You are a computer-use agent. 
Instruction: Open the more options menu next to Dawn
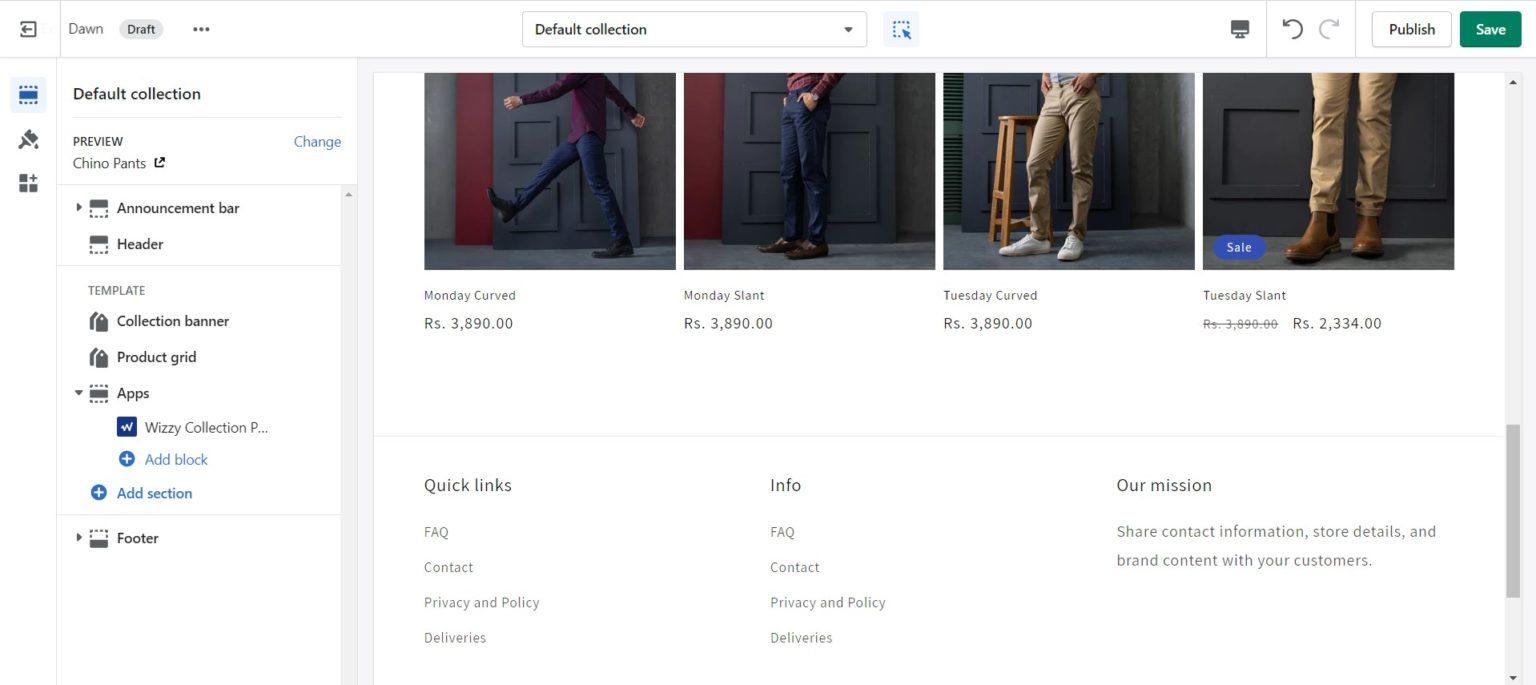201,29
